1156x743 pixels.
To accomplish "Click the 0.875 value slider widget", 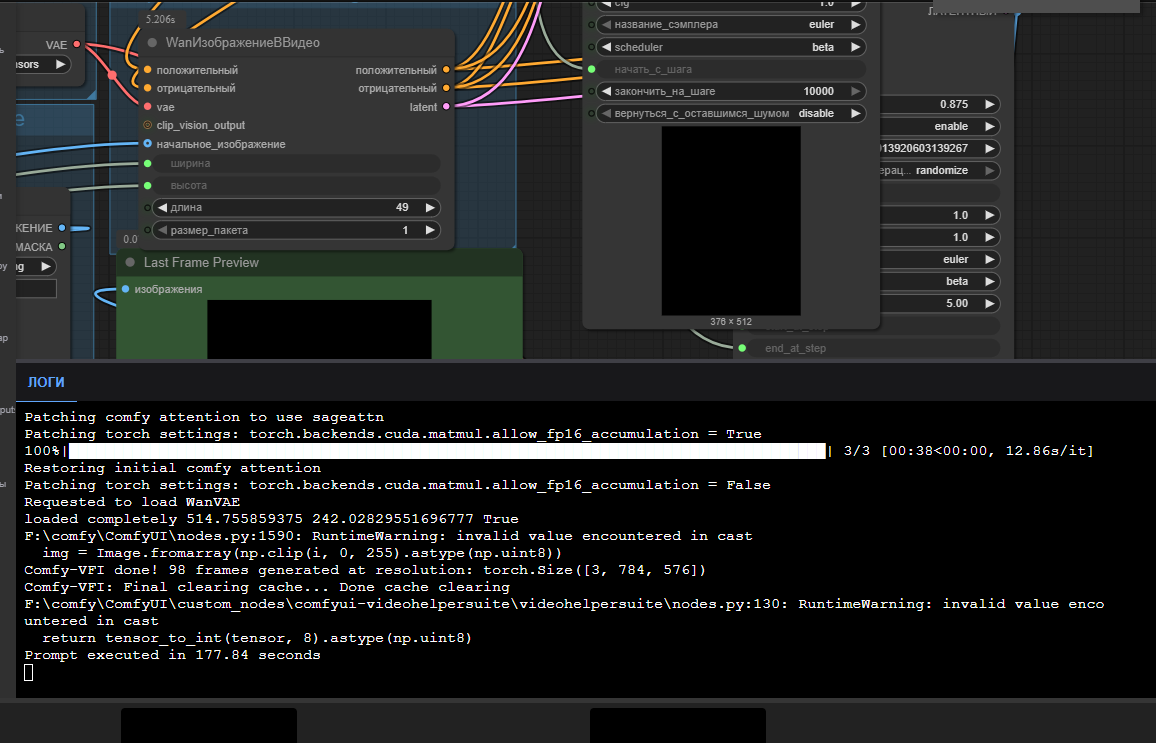I will click(x=940, y=105).
